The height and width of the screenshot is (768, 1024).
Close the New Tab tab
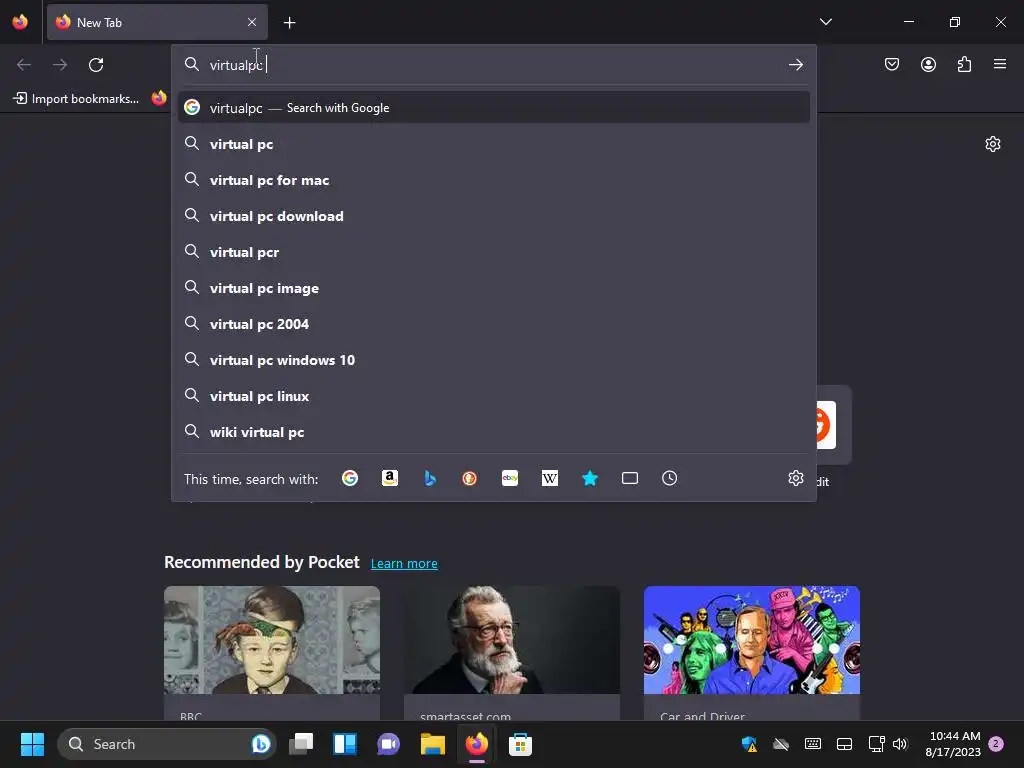pyautogui.click(x=252, y=22)
